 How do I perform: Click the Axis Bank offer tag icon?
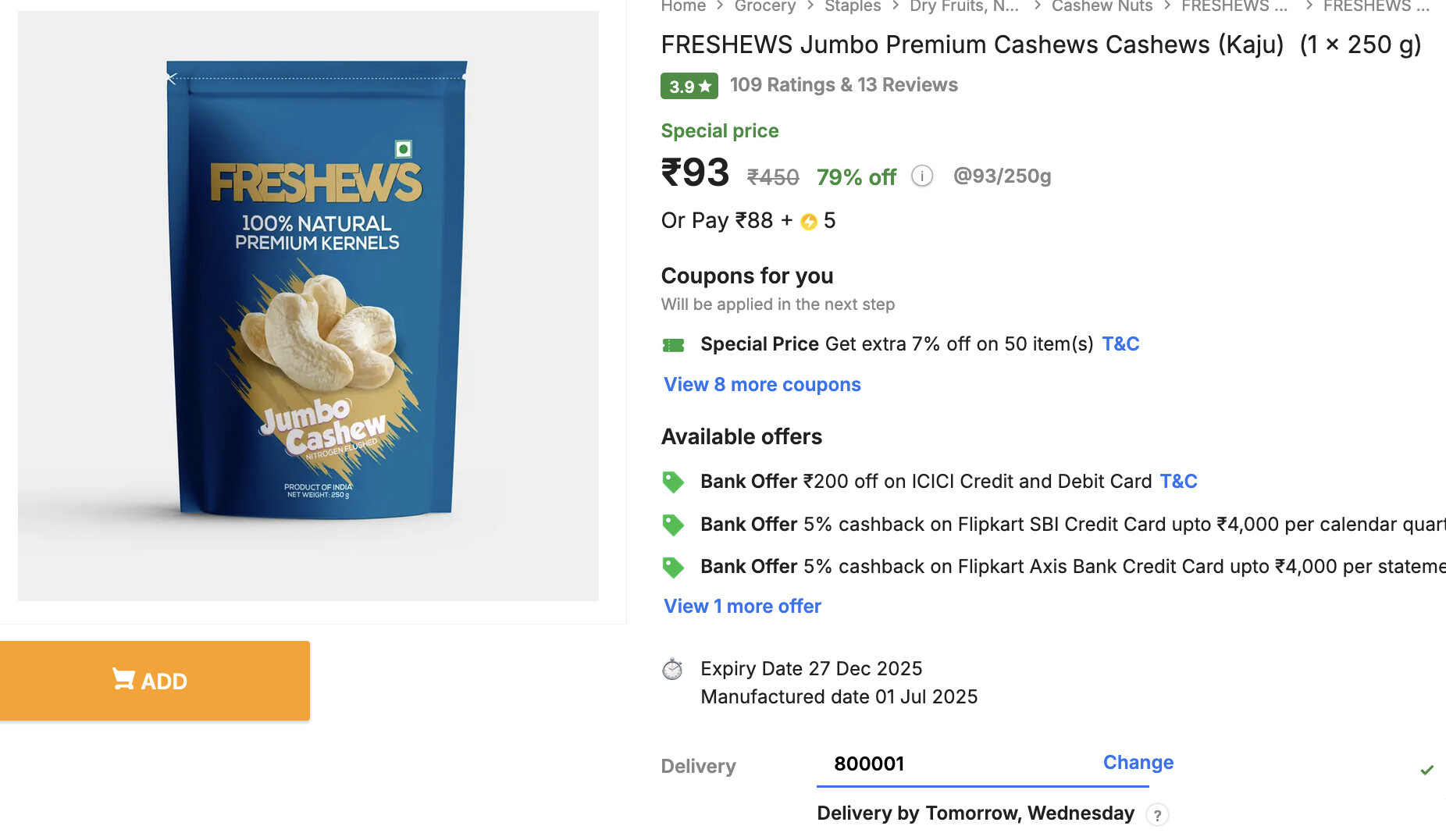point(673,567)
